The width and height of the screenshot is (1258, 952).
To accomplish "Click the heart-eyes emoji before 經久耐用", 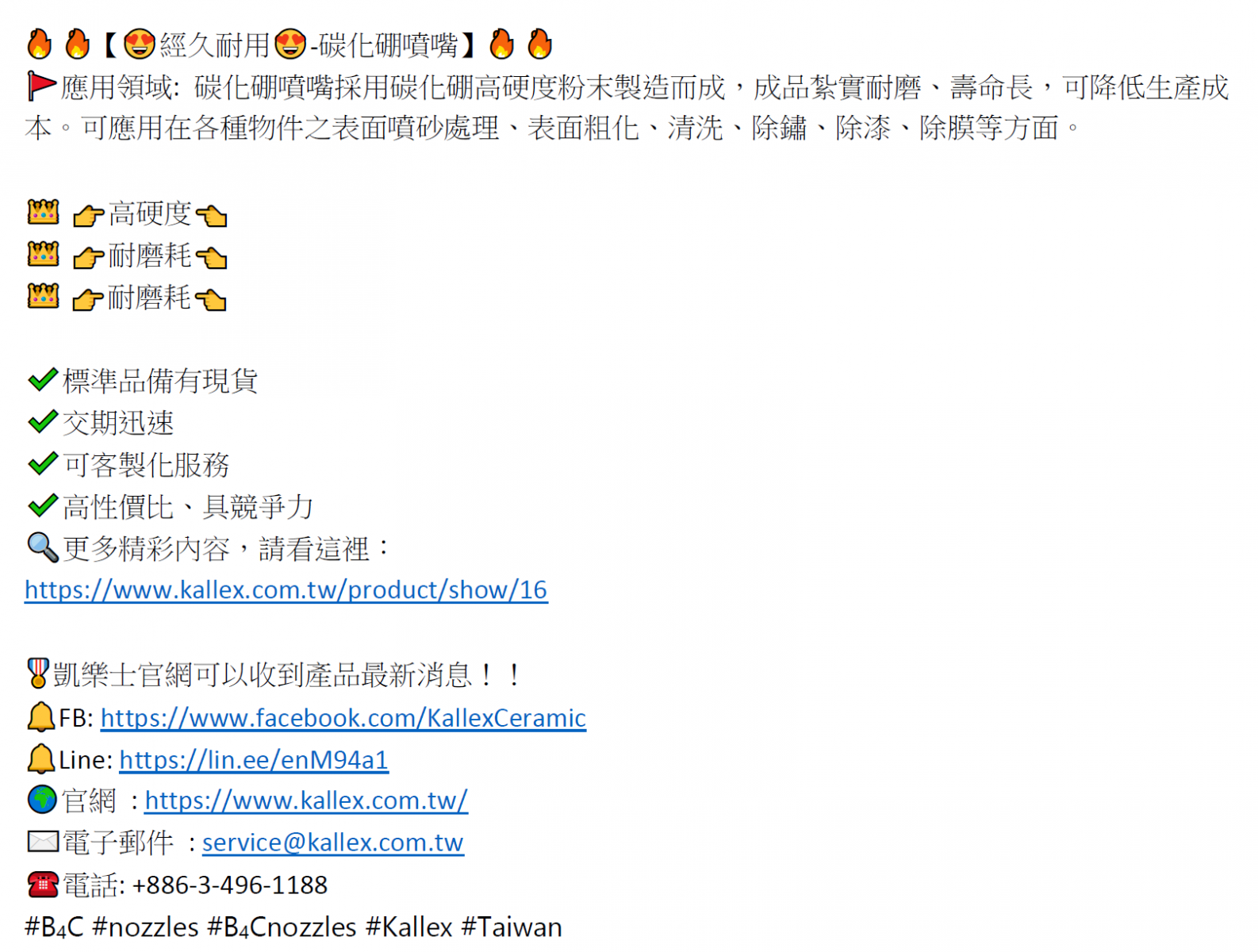I will click(140, 44).
